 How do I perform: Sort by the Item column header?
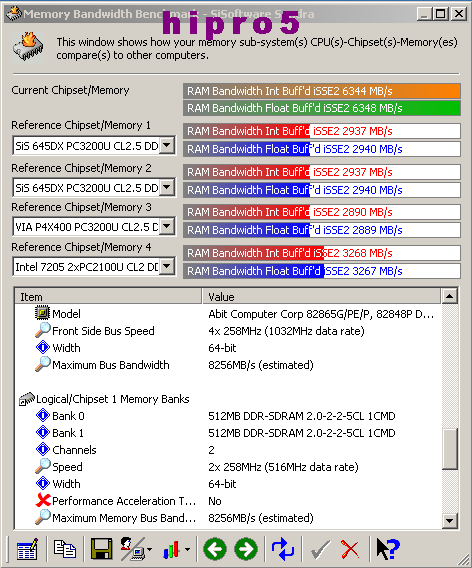tap(108, 297)
